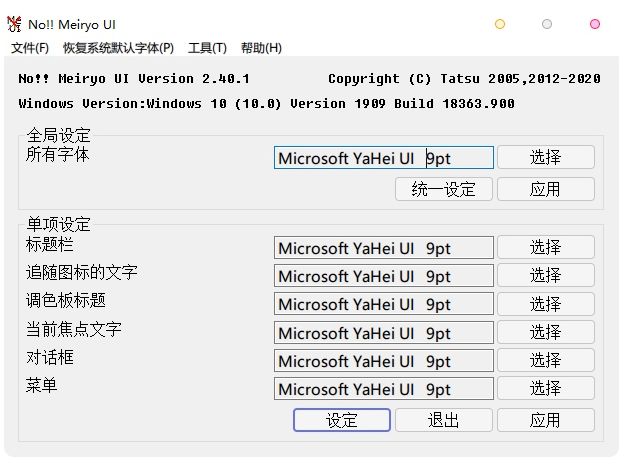Click the No!! Meiryo UI app icon
This screenshot has height=476, width=639.
tap(14, 24)
